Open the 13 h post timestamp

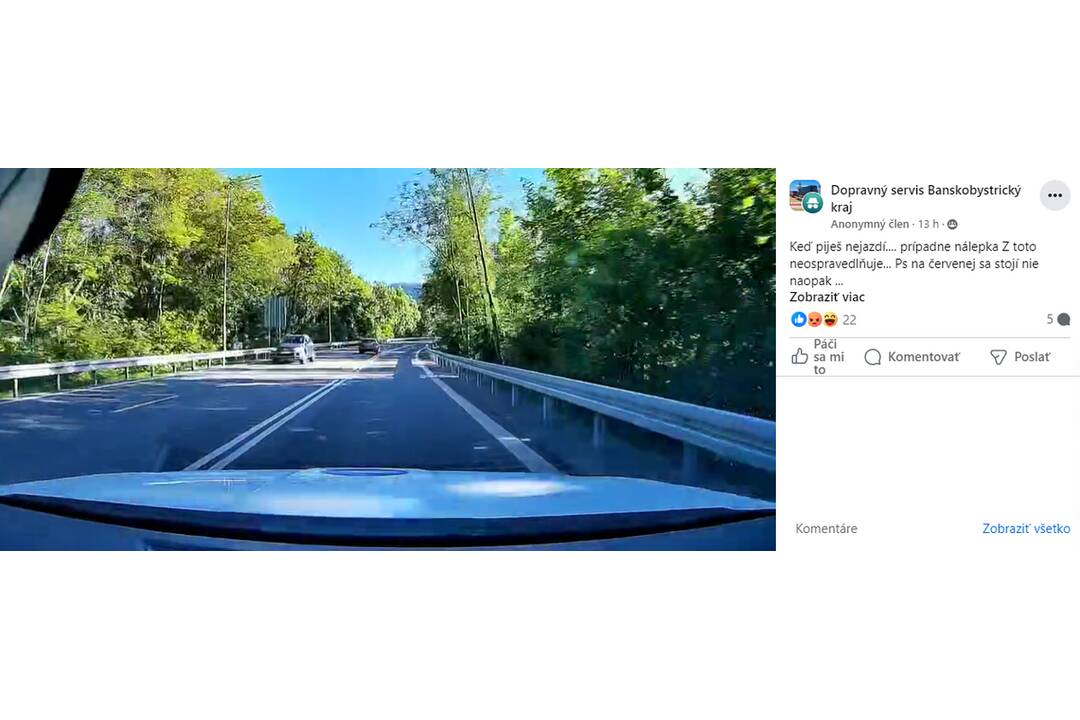coord(928,225)
